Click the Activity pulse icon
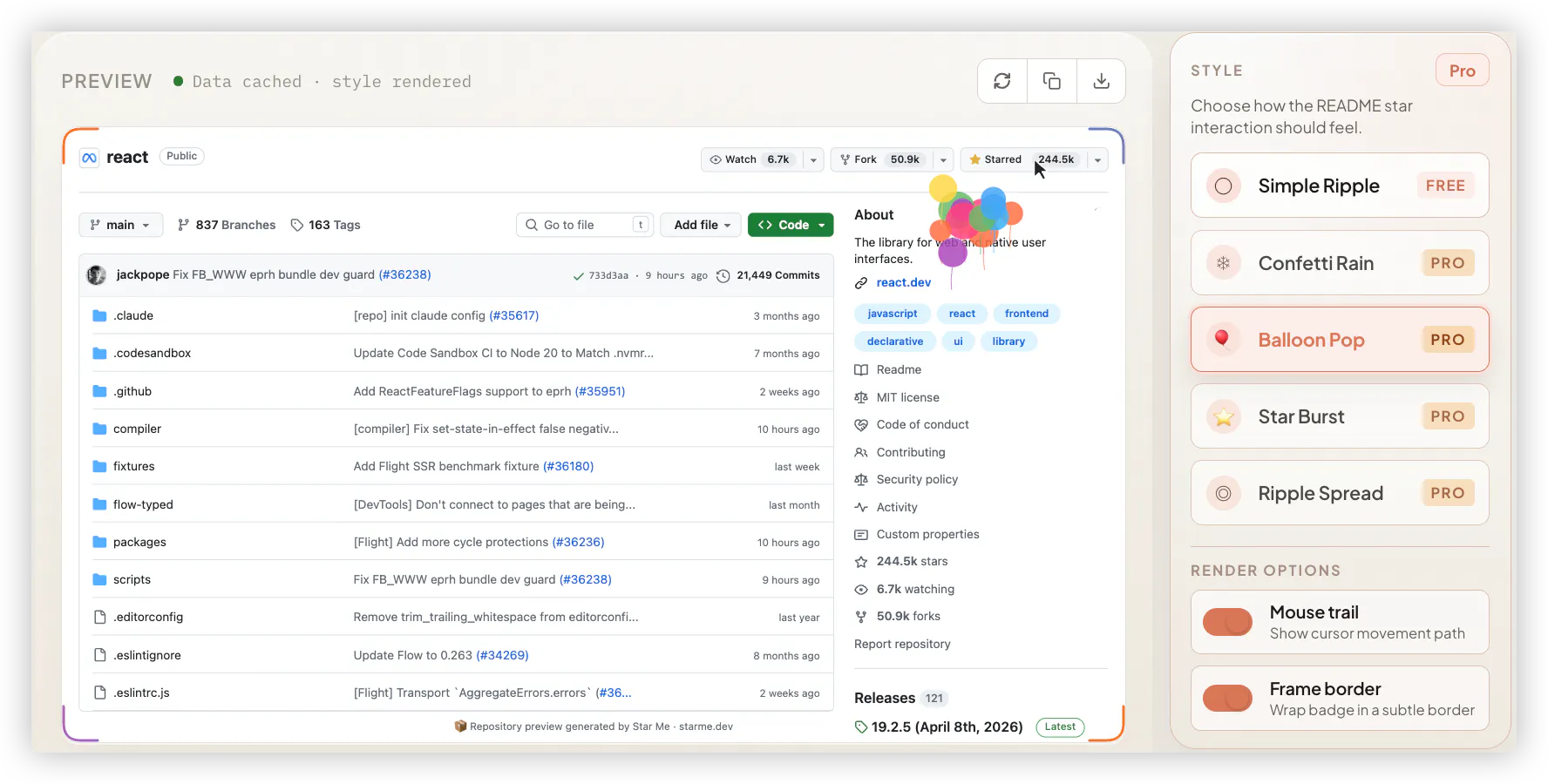The image size is (1548, 784). 861,507
